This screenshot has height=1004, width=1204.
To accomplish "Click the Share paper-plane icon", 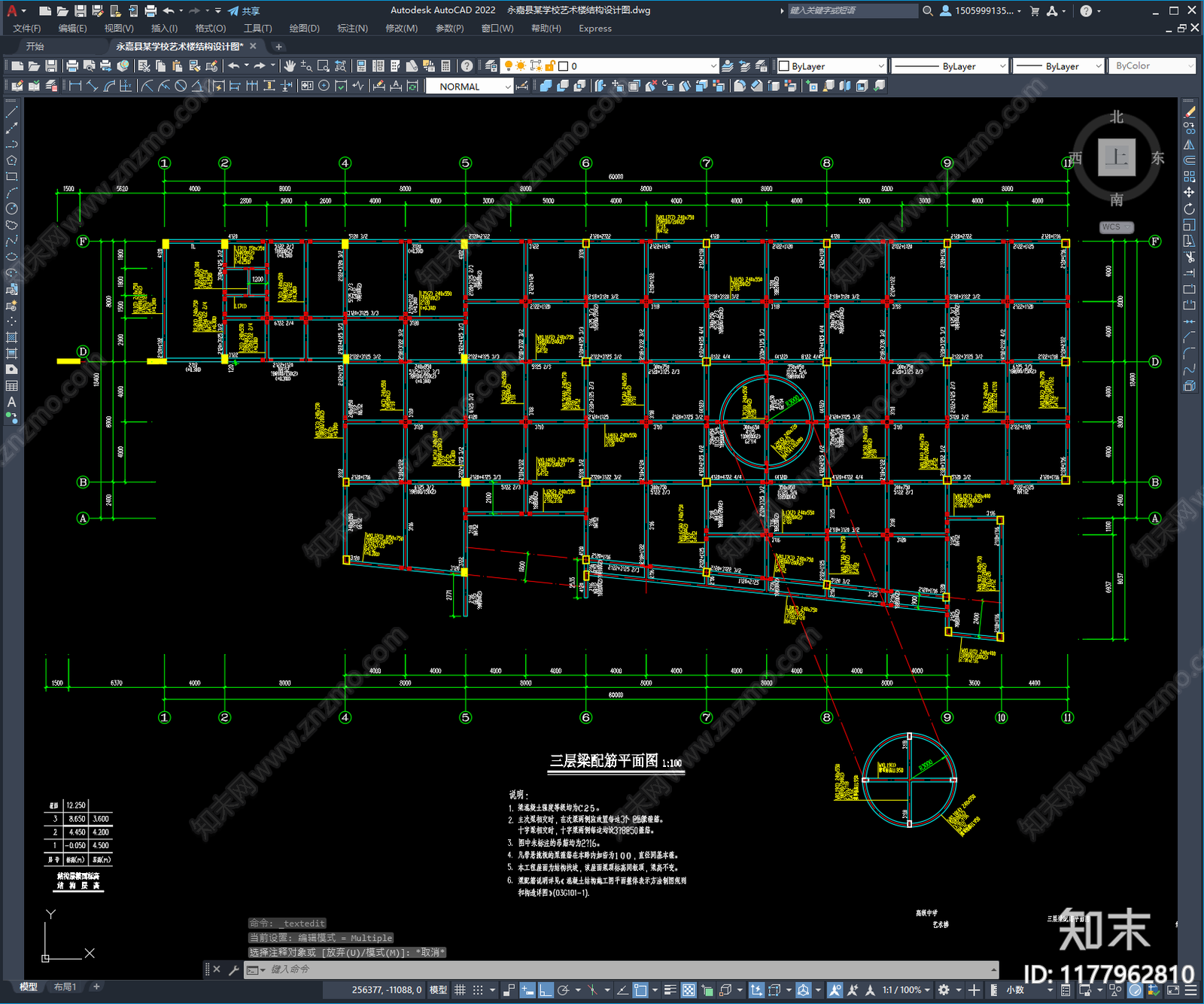I will tap(233, 11).
